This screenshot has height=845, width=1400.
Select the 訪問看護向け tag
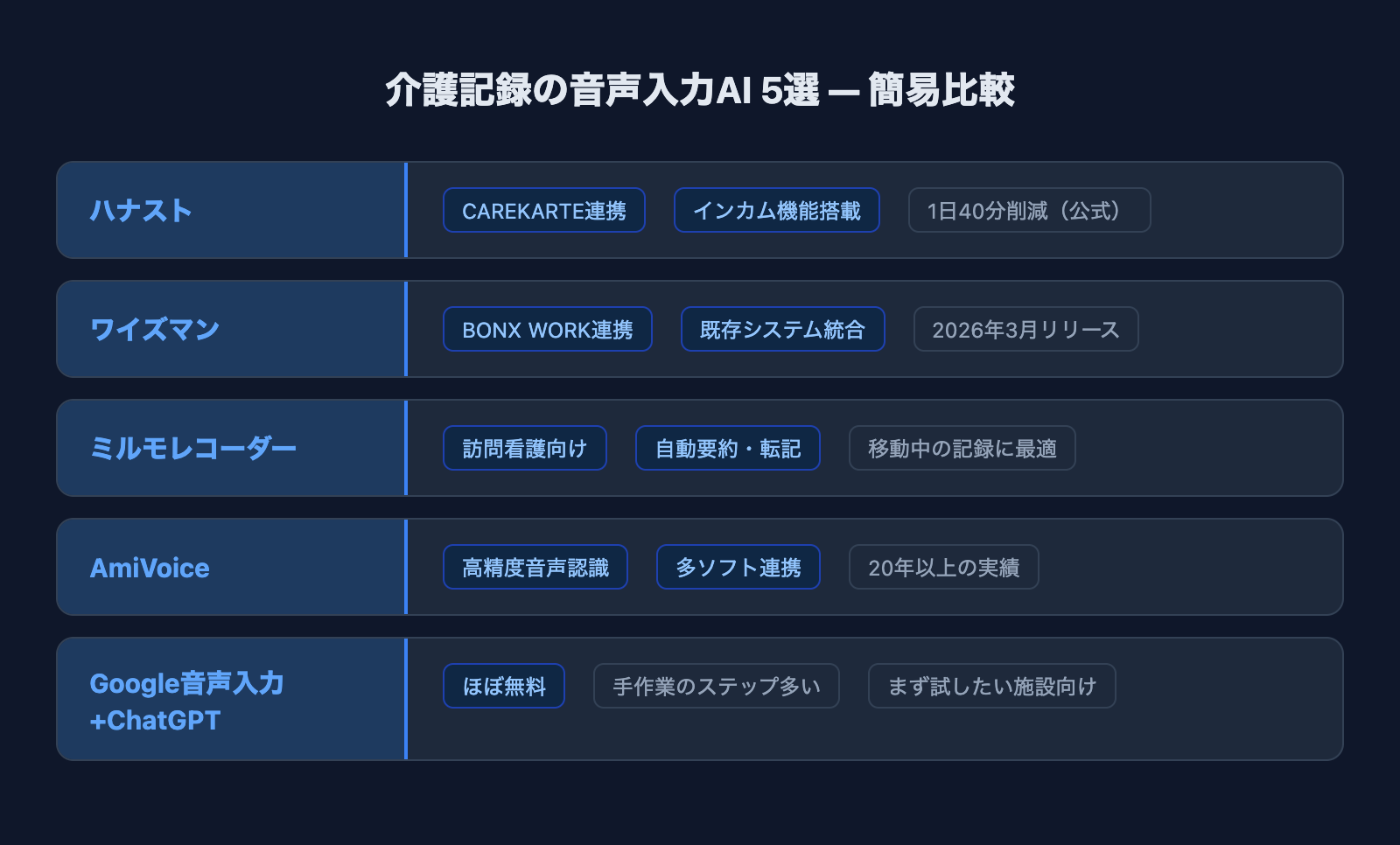524,449
